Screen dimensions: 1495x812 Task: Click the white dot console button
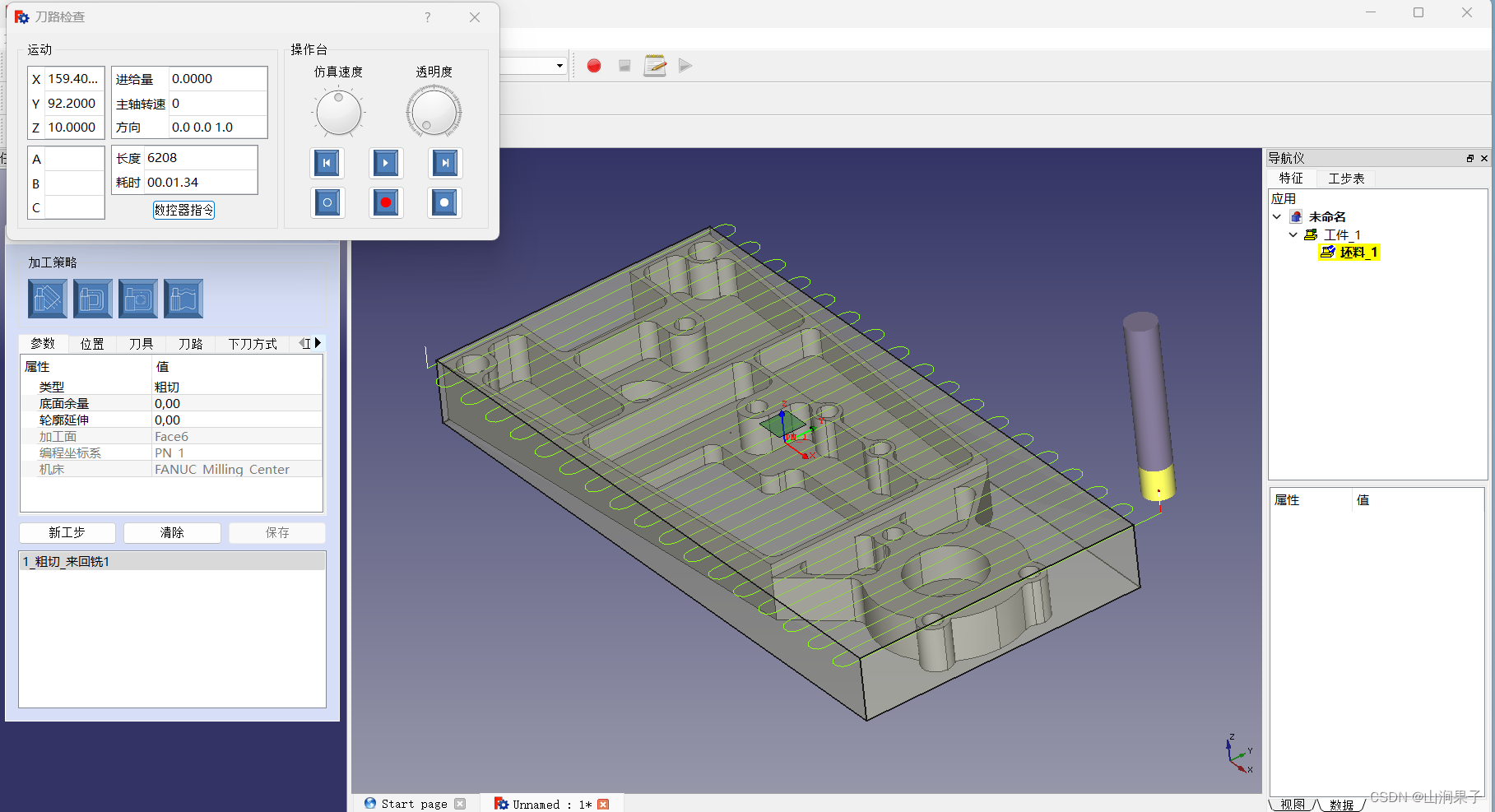[x=444, y=202]
